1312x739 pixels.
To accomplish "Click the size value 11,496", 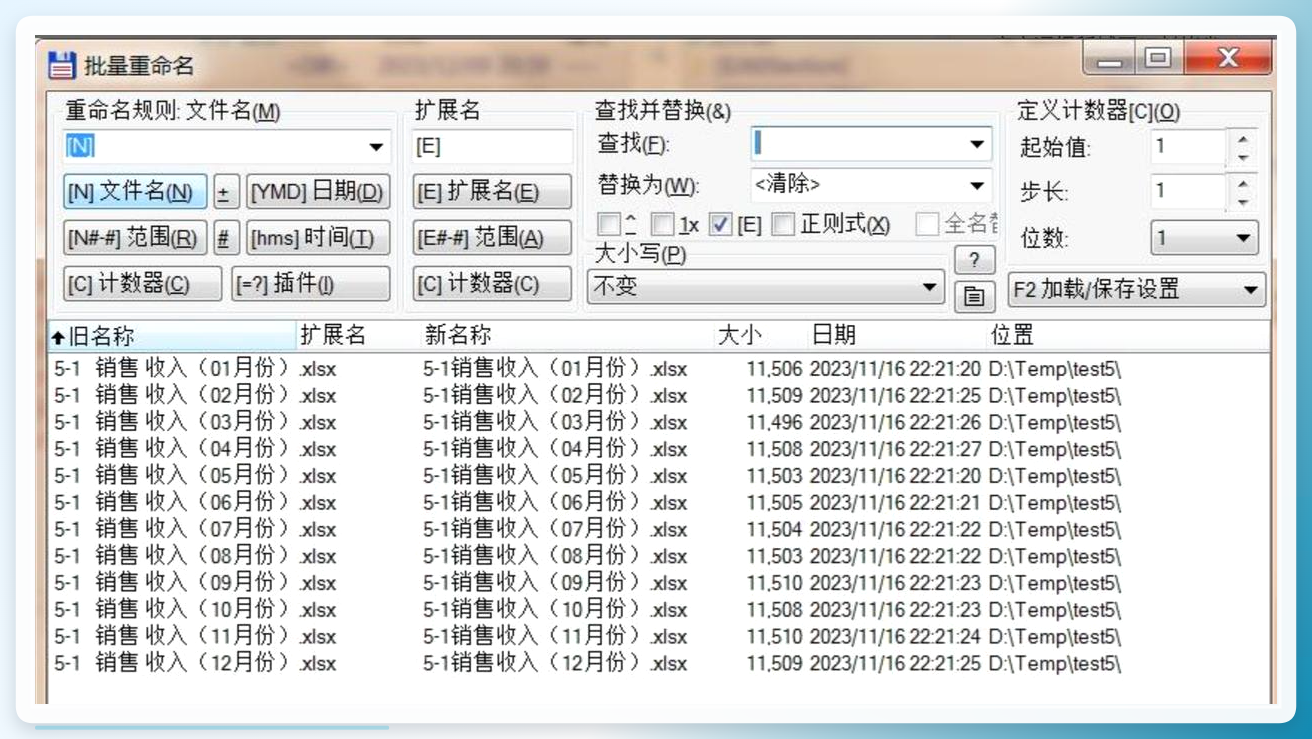I will point(774,423).
